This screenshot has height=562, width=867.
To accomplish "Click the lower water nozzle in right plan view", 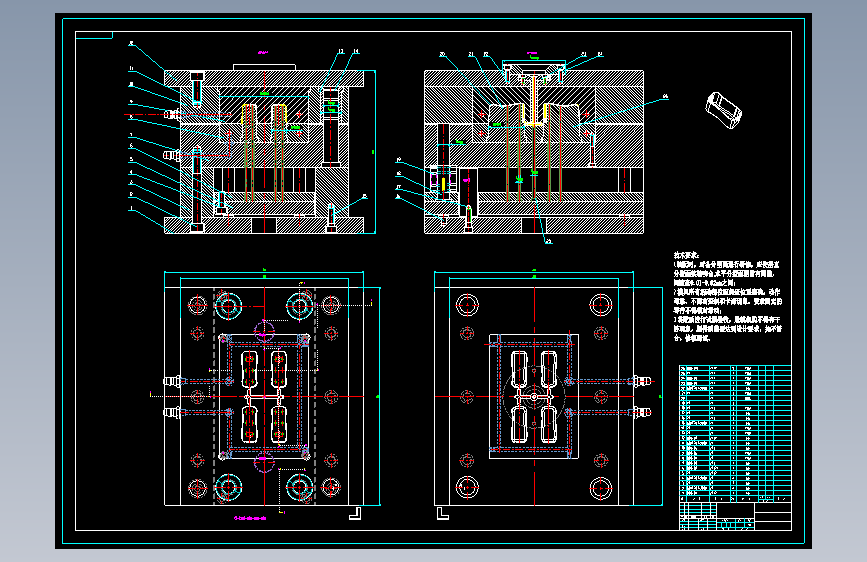I will (642, 412).
